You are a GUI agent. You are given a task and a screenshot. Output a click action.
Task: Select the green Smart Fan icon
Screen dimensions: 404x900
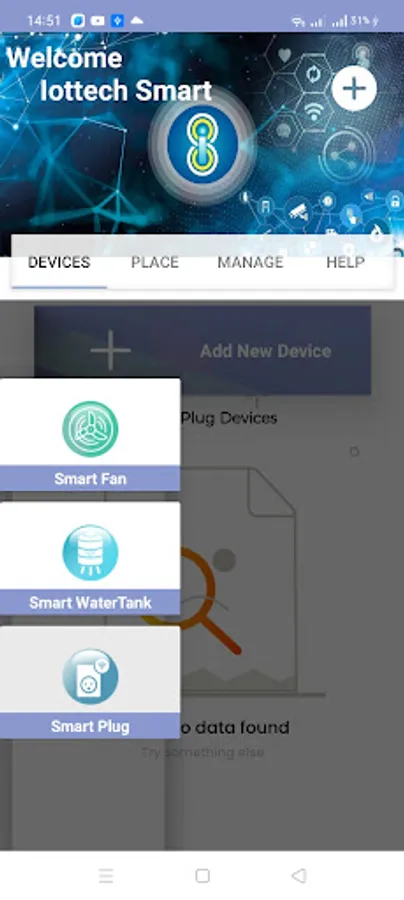click(90, 429)
